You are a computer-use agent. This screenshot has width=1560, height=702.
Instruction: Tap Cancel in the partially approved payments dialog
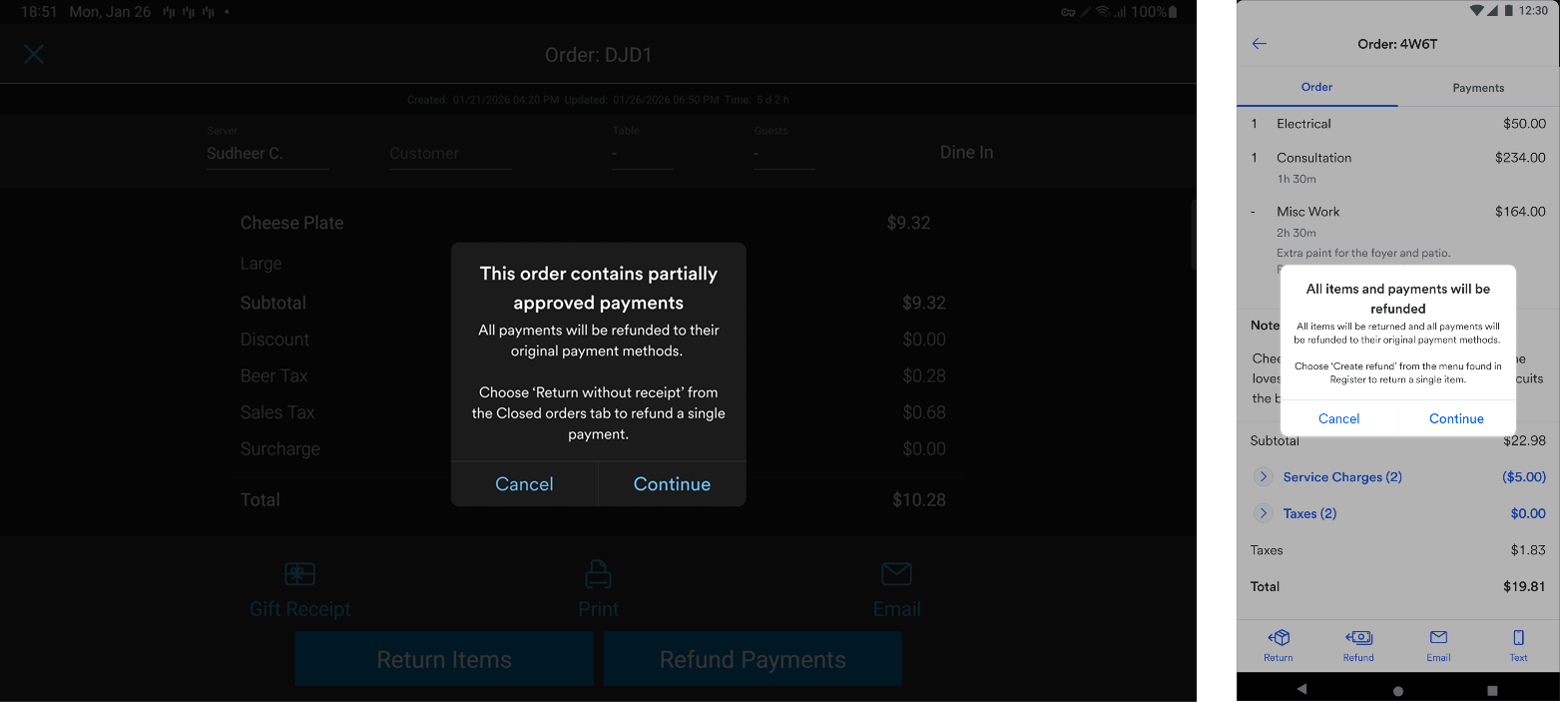(524, 484)
